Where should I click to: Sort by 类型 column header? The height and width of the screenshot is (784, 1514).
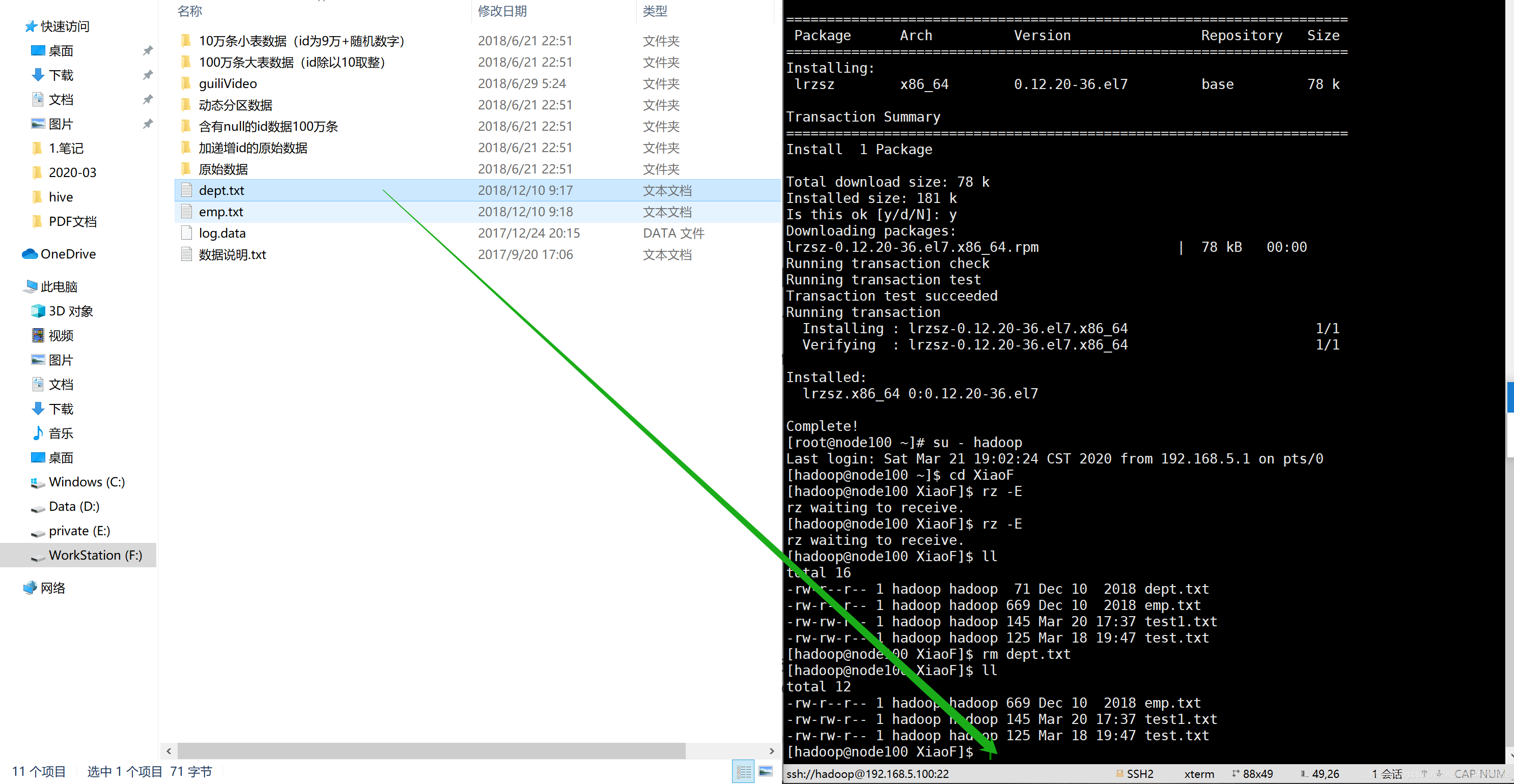654,11
